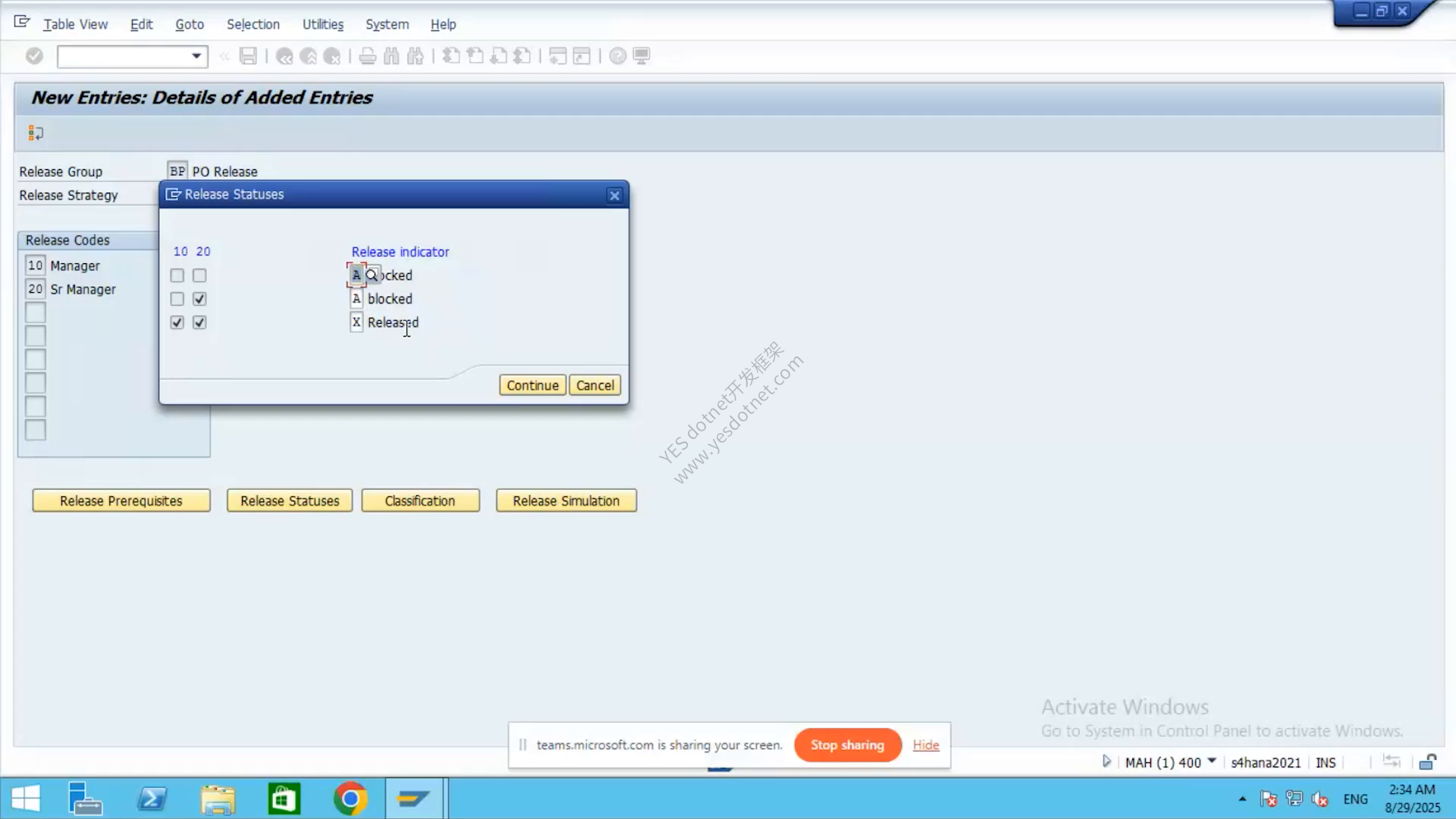Click the Release Simulation button
Image resolution: width=1456 pixels, height=819 pixels.
(x=566, y=500)
